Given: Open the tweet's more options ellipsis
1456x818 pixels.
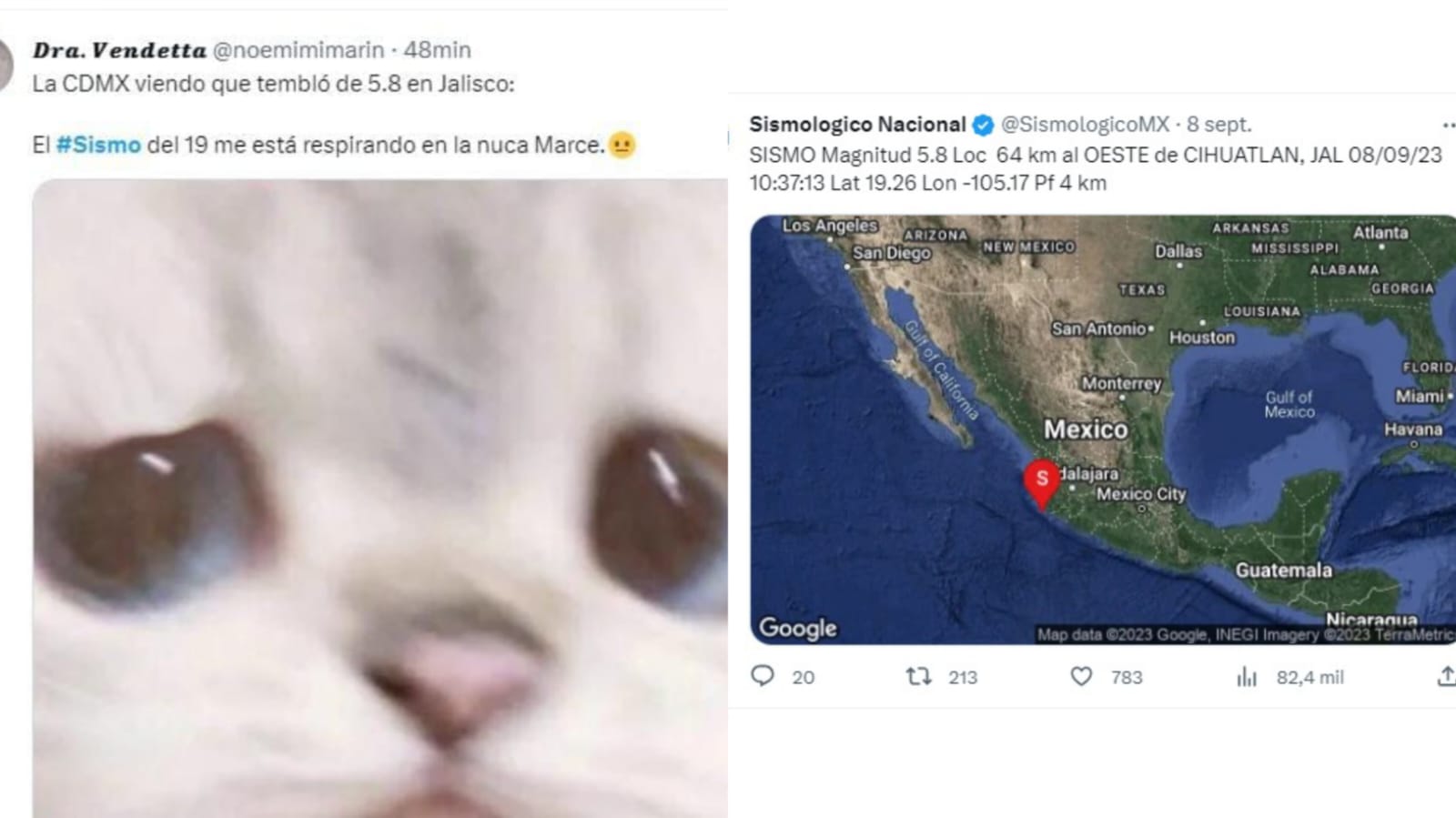Looking at the screenshot, I should click(1447, 126).
